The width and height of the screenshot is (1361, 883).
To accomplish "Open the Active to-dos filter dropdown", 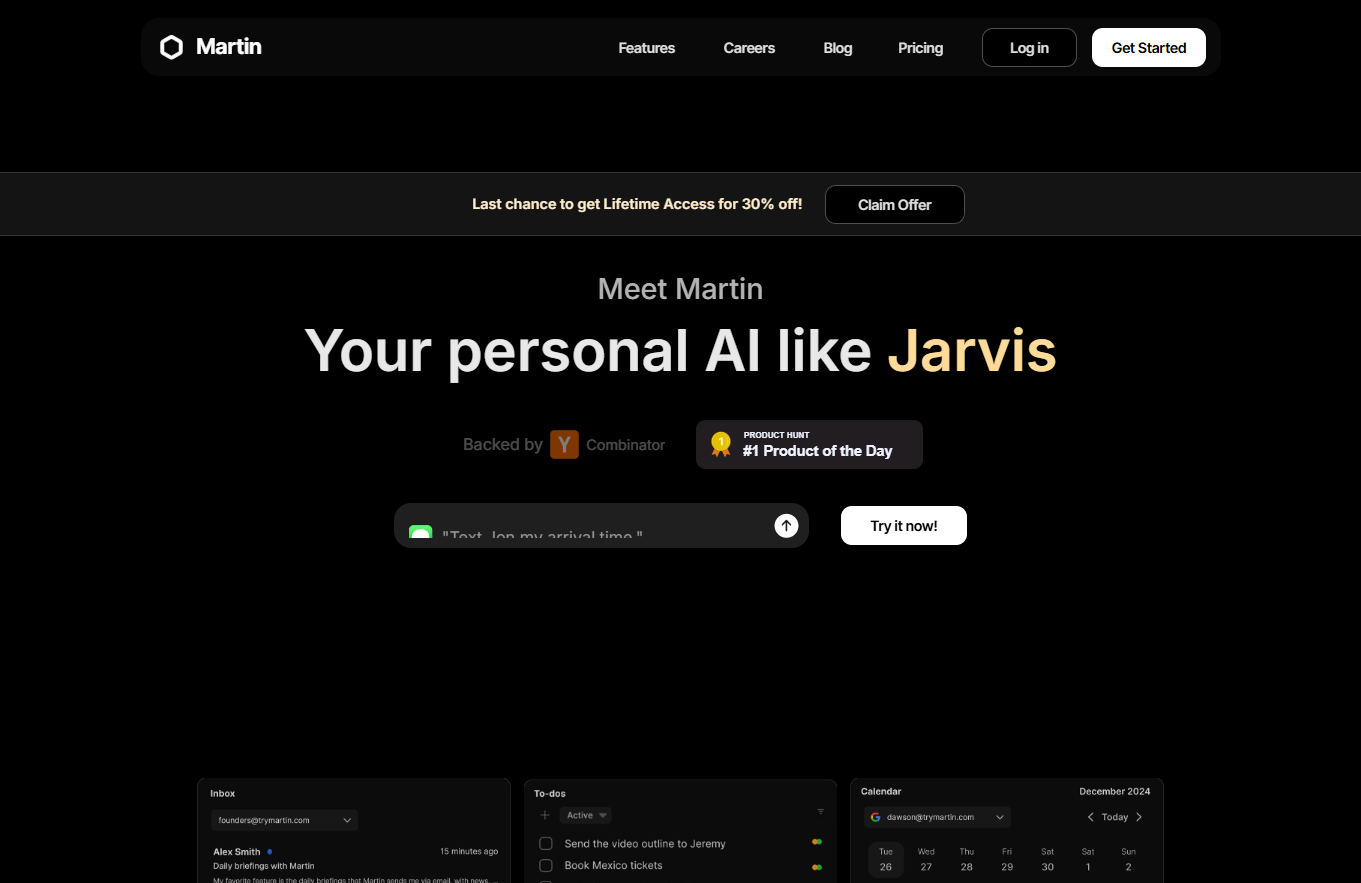I will click(586, 815).
